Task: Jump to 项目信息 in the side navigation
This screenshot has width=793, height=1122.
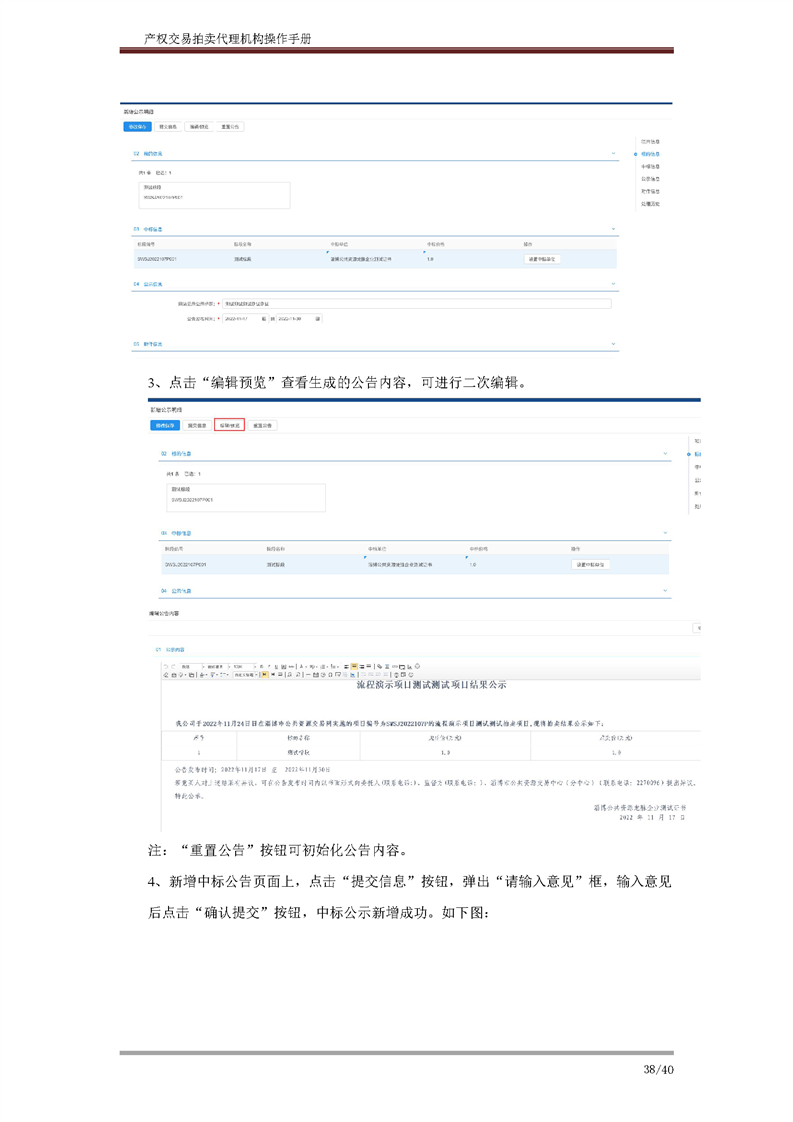Action: [x=650, y=143]
